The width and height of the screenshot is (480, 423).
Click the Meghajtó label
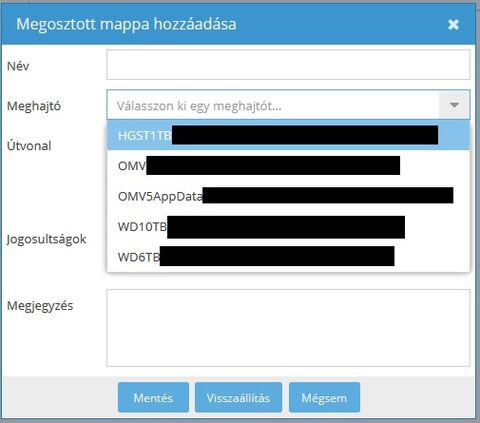click(34, 106)
